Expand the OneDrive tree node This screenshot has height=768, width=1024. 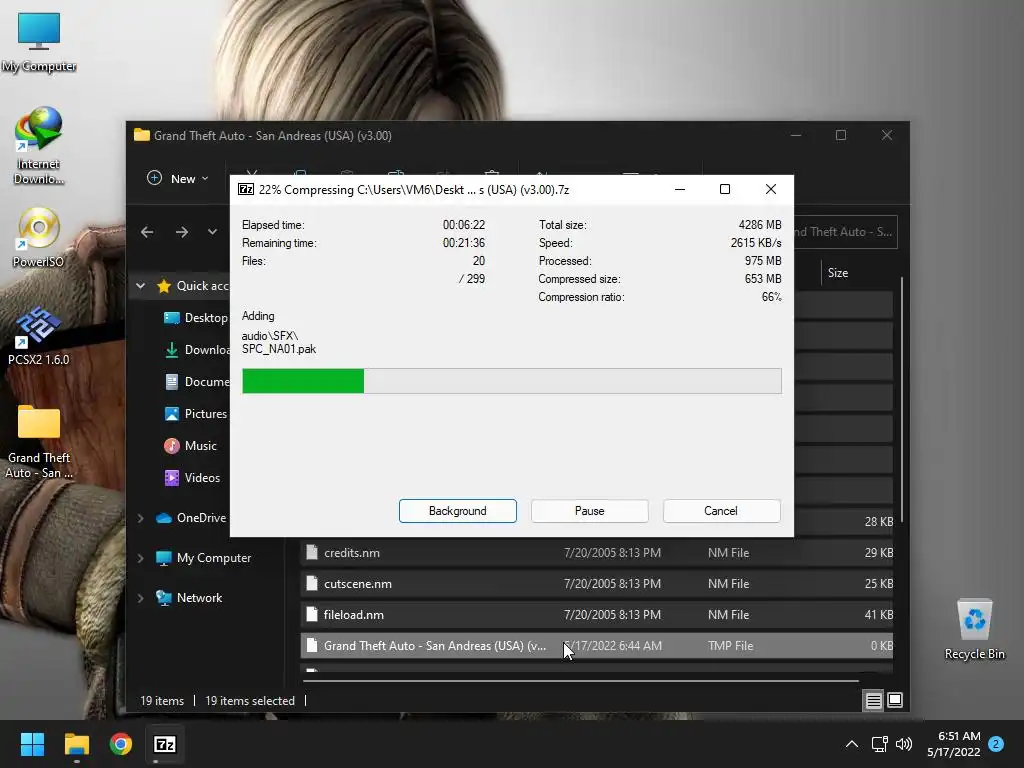(140, 518)
